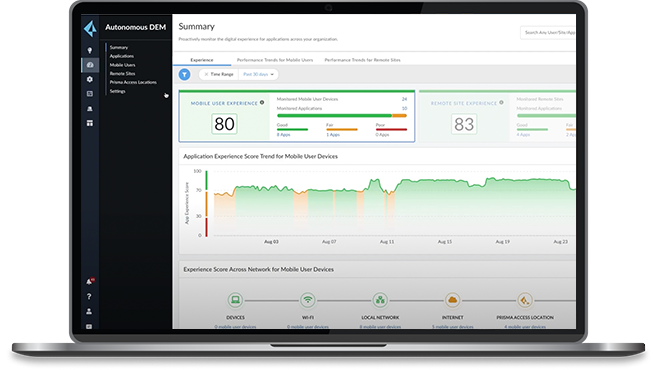Go to Summary in the side menu

pyautogui.click(x=119, y=47)
